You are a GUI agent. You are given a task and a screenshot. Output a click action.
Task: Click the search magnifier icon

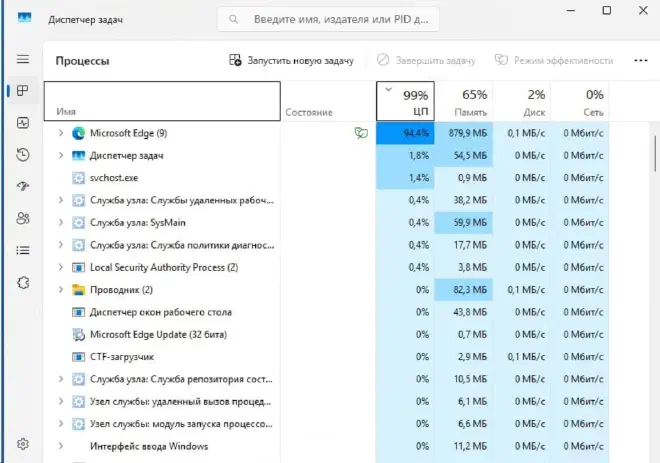click(233, 19)
